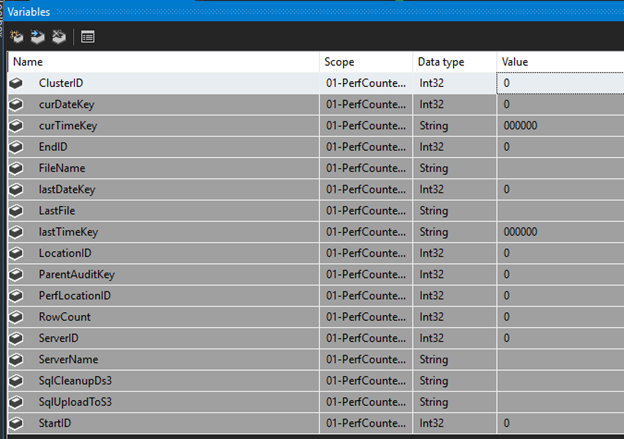Screen dimensions: 624x439
Task: Select the ParentAuditKey variable icon
Action: [16, 275]
